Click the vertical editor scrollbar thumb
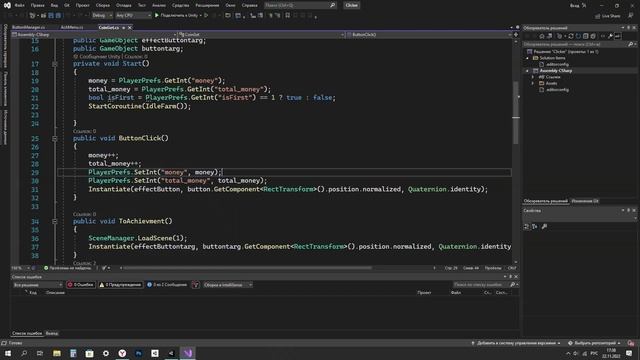Image resolution: width=640 pixels, height=360 pixels. coord(516,112)
